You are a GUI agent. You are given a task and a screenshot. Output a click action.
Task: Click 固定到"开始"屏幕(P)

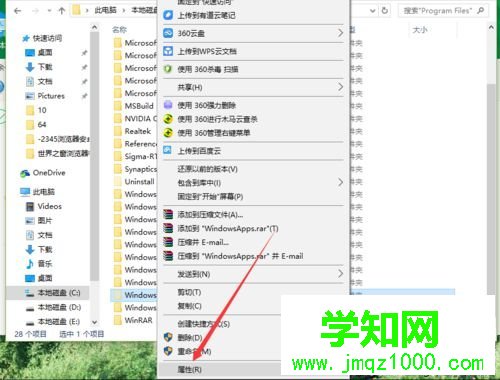(x=253, y=196)
